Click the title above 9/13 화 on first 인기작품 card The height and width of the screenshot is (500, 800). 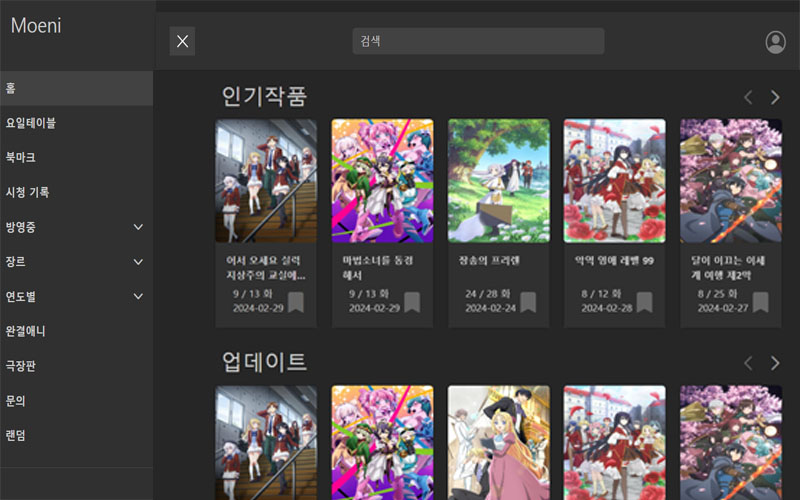click(x=266, y=268)
